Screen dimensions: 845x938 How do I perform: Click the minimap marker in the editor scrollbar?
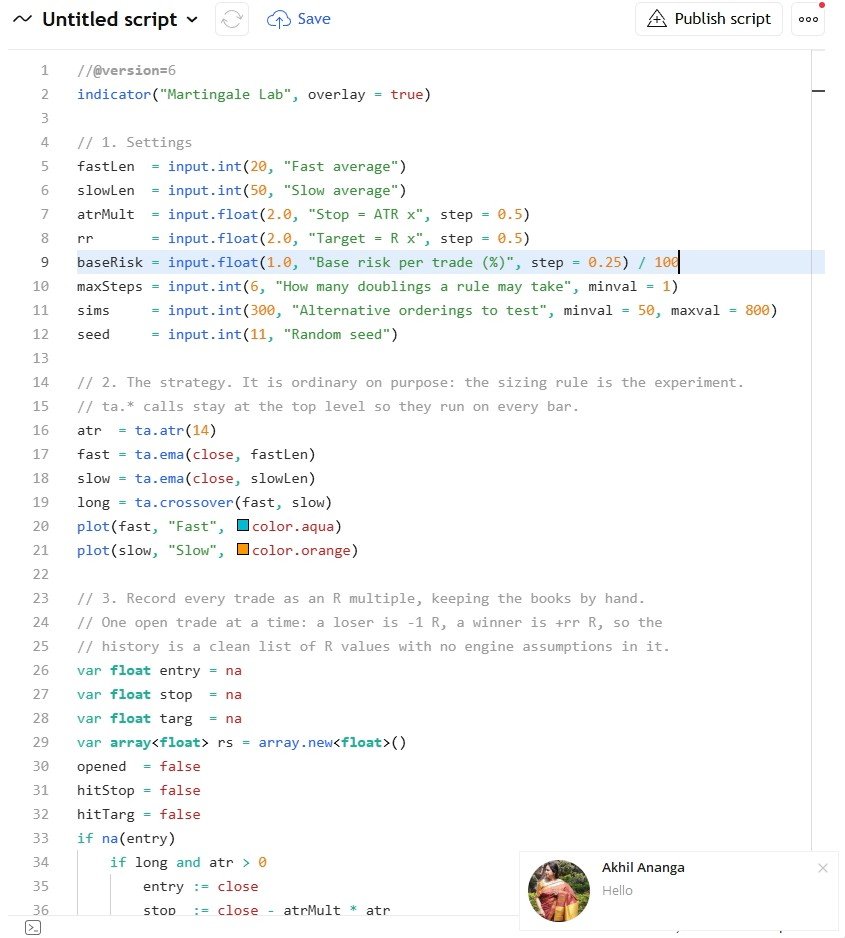coord(818,91)
